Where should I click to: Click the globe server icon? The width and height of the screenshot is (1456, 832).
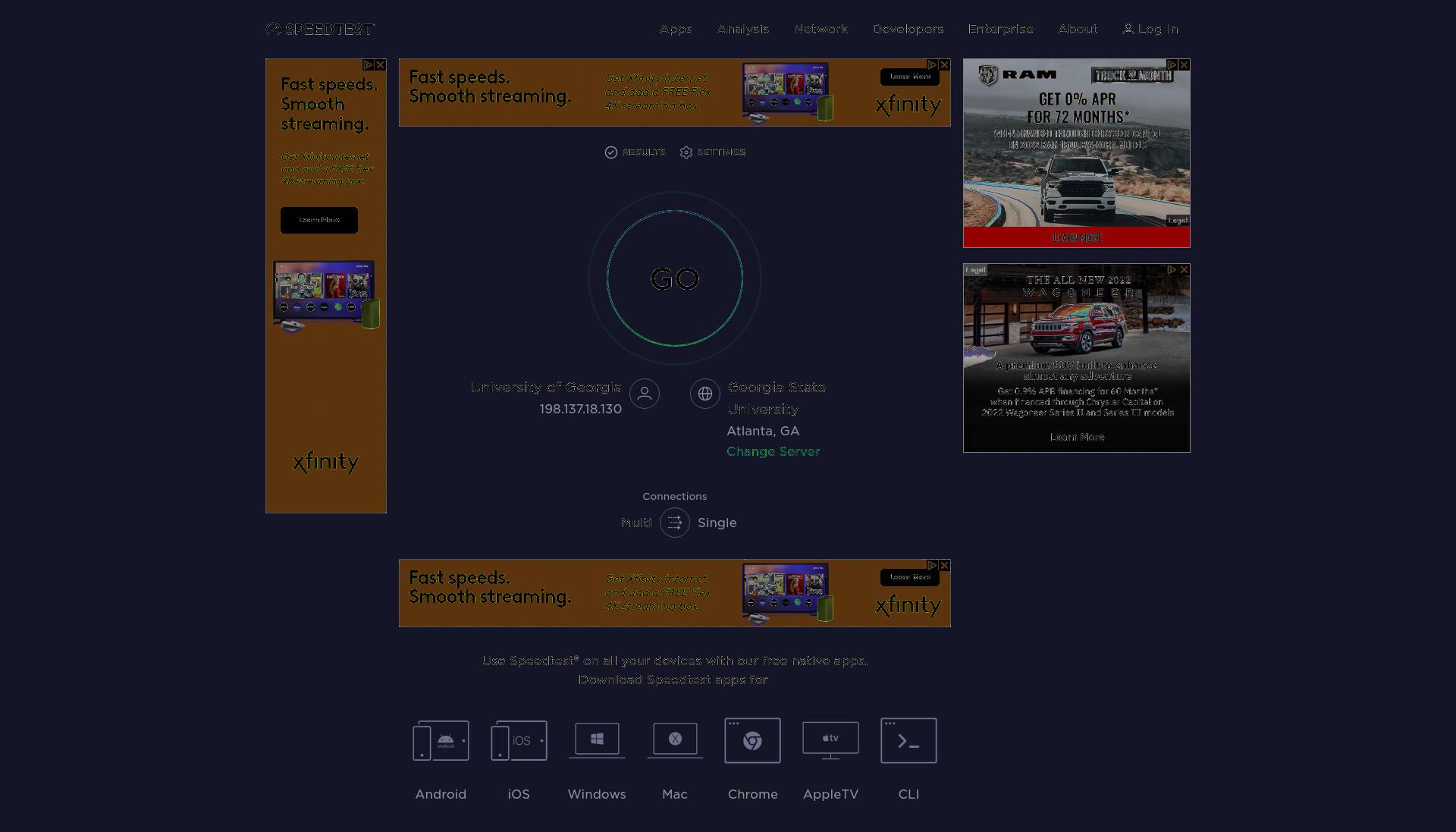pyautogui.click(x=705, y=394)
